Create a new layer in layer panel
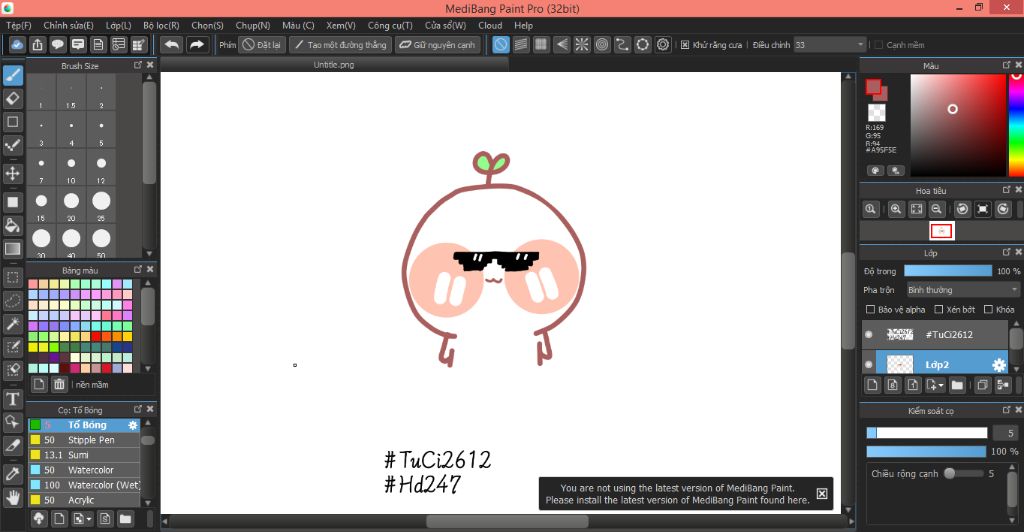This screenshot has height=532, width=1024. [872, 385]
